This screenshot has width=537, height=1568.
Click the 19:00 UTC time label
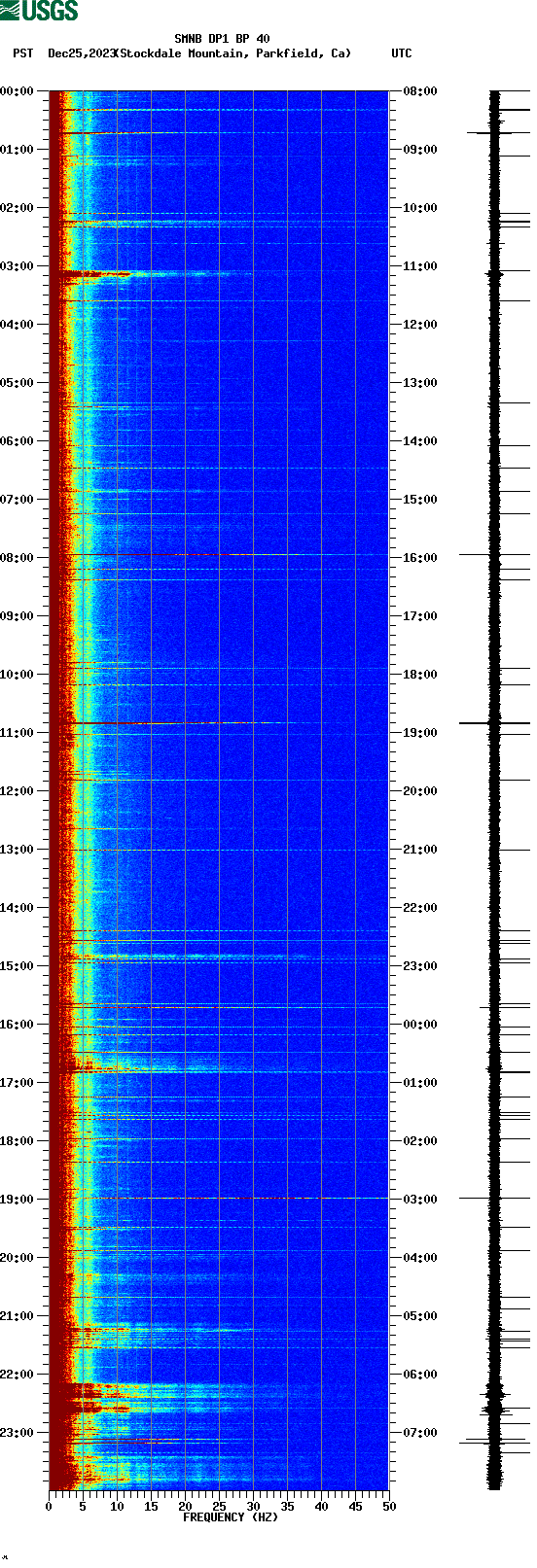[420, 733]
